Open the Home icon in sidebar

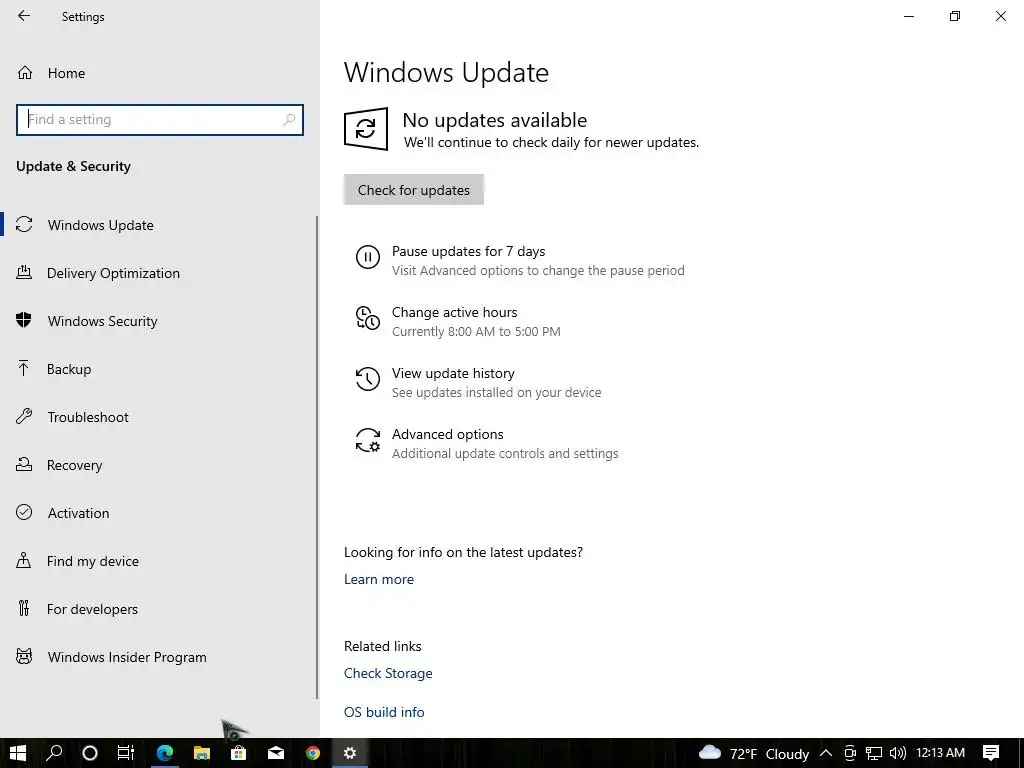click(x=25, y=72)
